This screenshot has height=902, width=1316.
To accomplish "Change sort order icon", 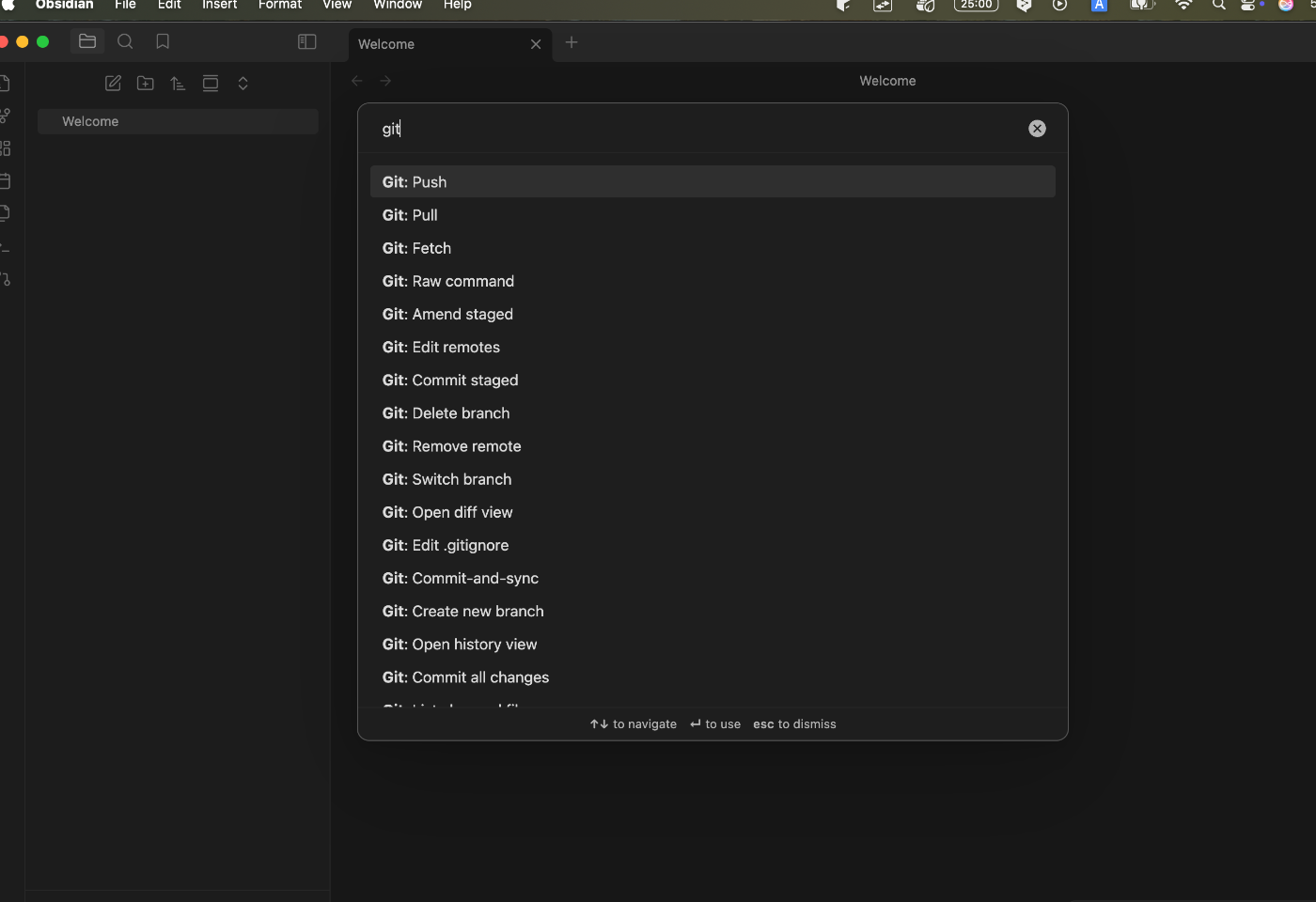I will 178,84.
